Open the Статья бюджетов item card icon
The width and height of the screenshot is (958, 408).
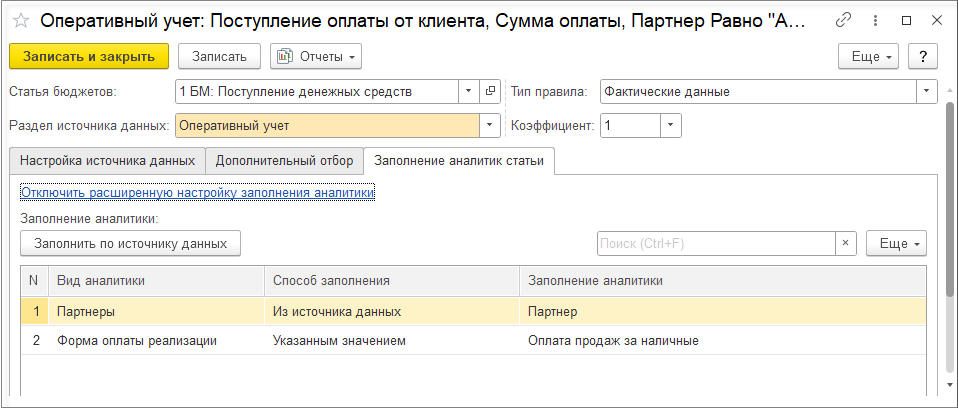pos(490,92)
